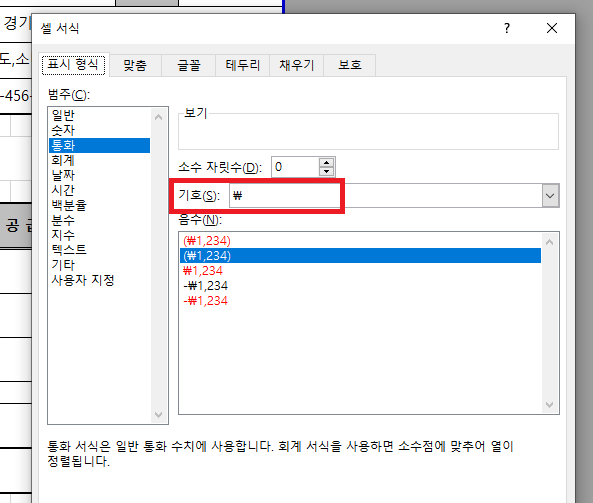Click the help question mark button
Viewport: 593px width, 503px height.
click(x=507, y=28)
